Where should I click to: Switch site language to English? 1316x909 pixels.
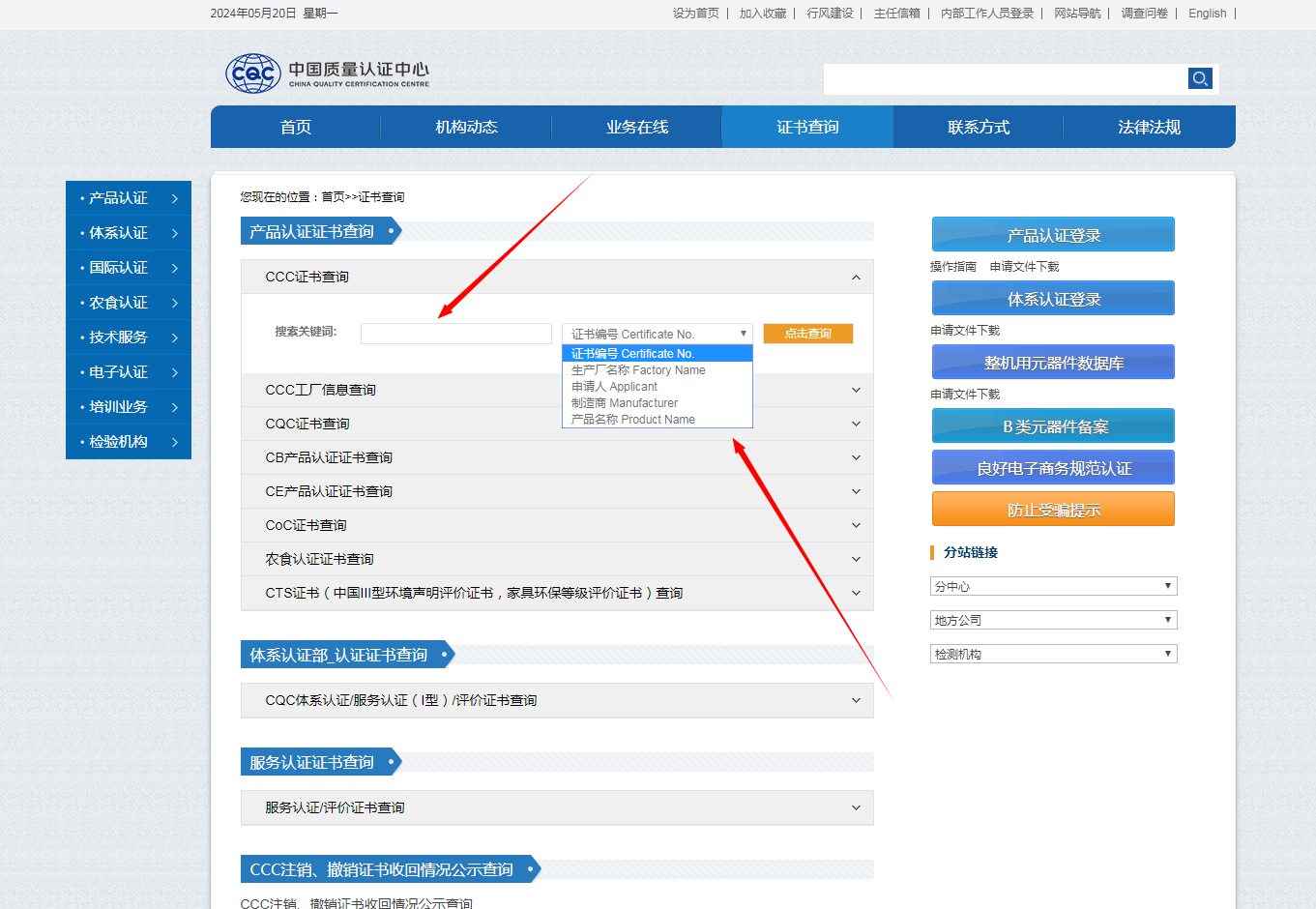(1207, 14)
